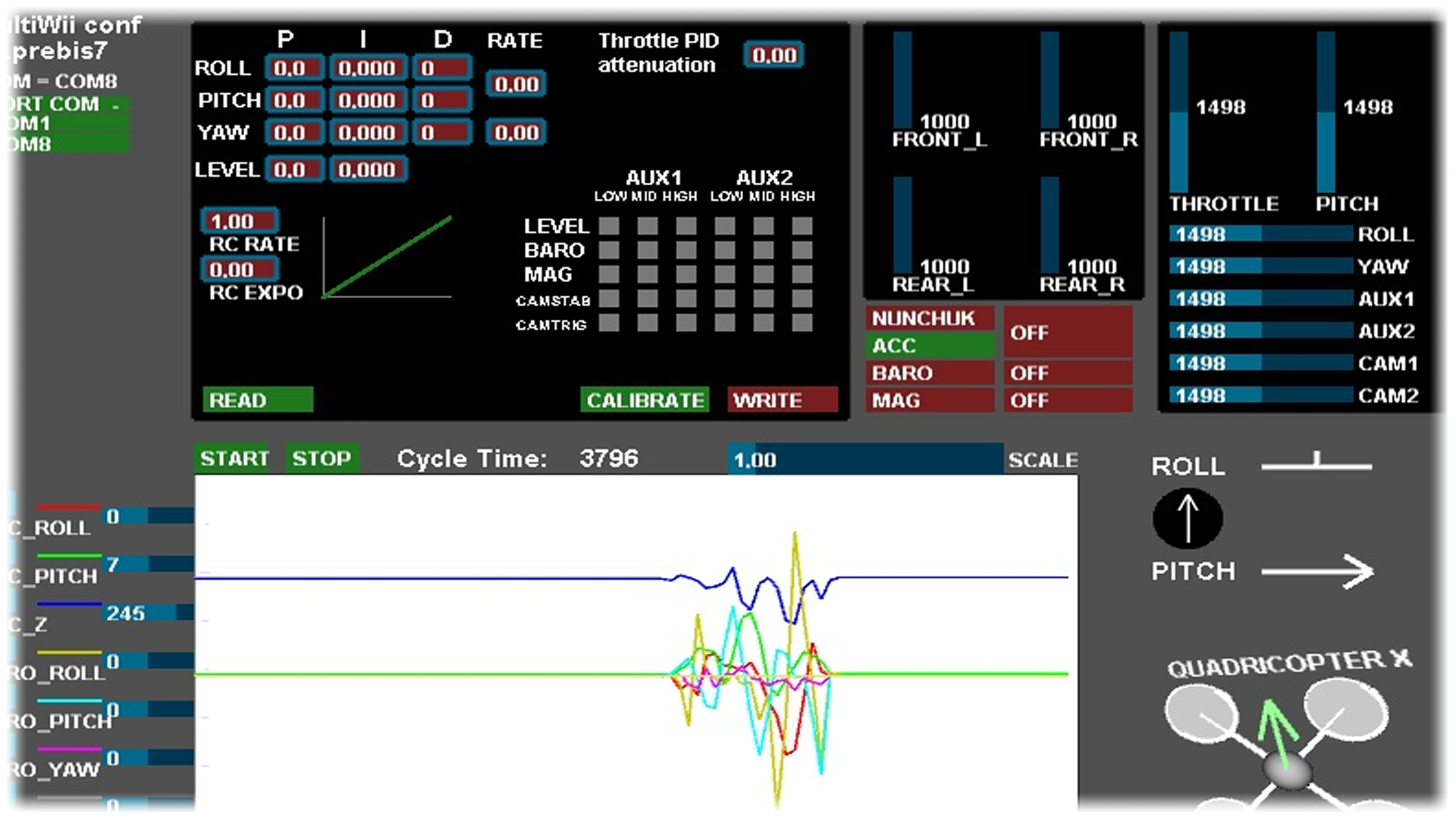The image size is (1456, 819).
Task: Click the FRONT_L motor output bar
Action: tap(902, 80)
